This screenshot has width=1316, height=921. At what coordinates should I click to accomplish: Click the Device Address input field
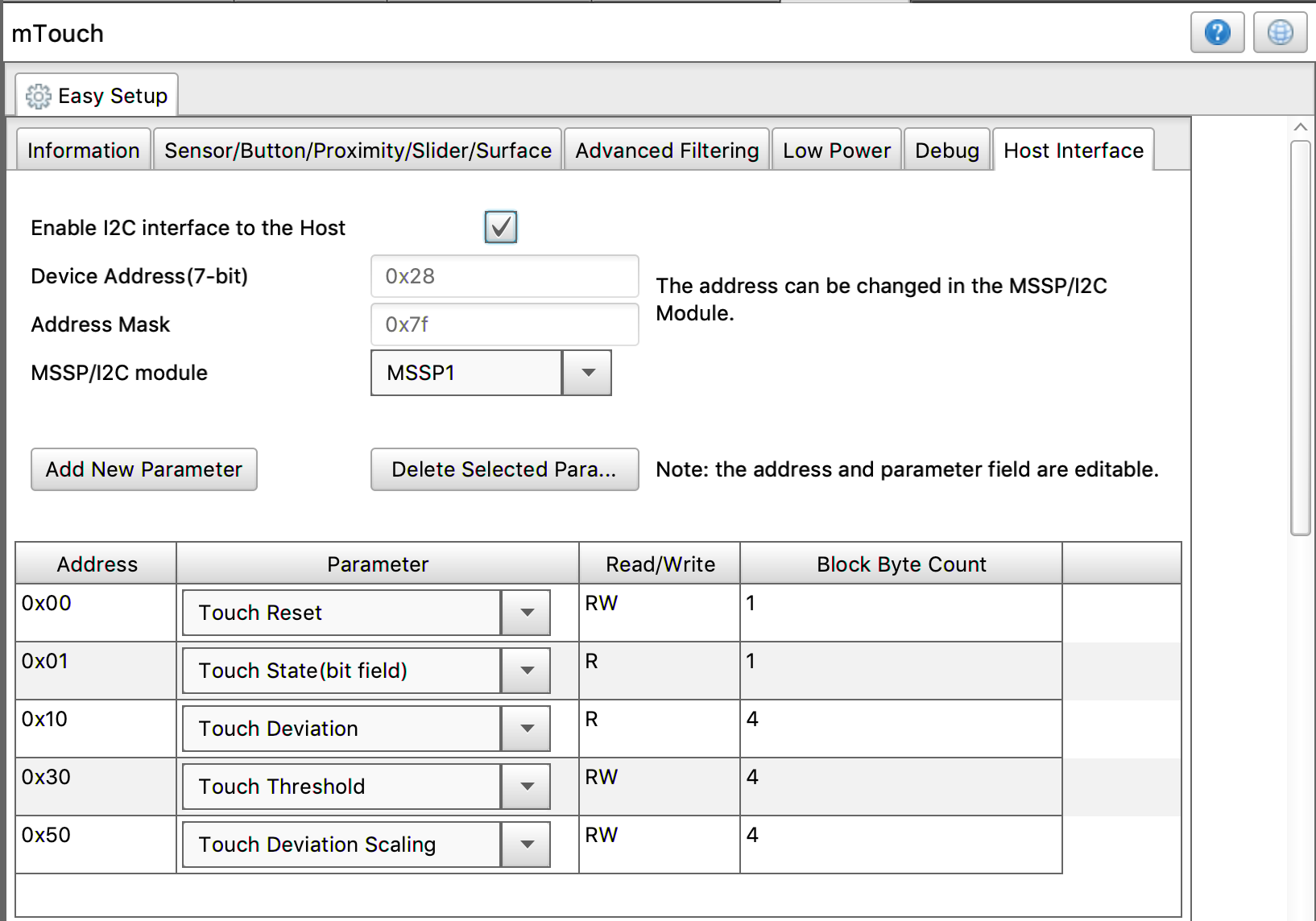504,276
